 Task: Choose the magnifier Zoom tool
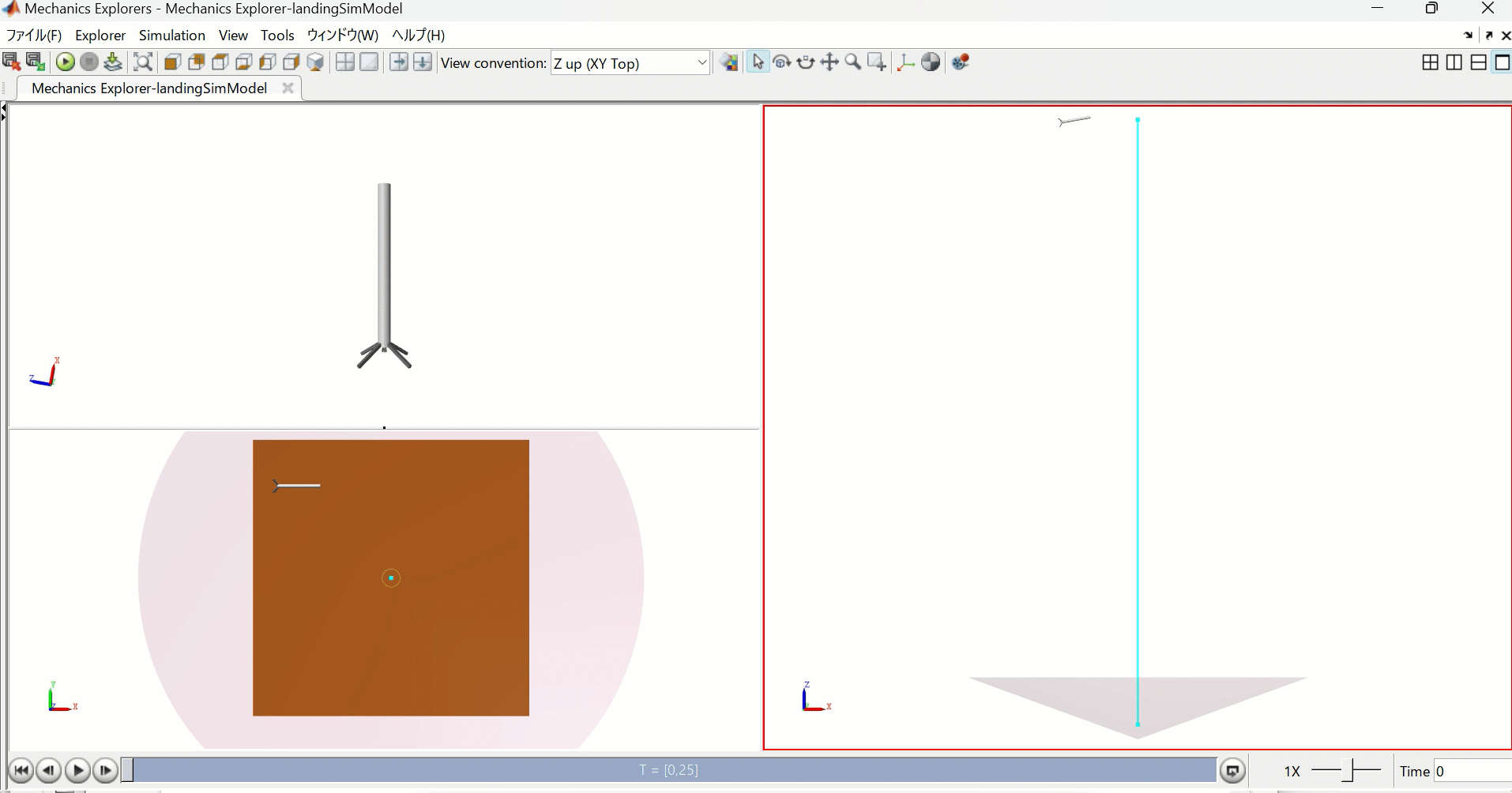853,62
